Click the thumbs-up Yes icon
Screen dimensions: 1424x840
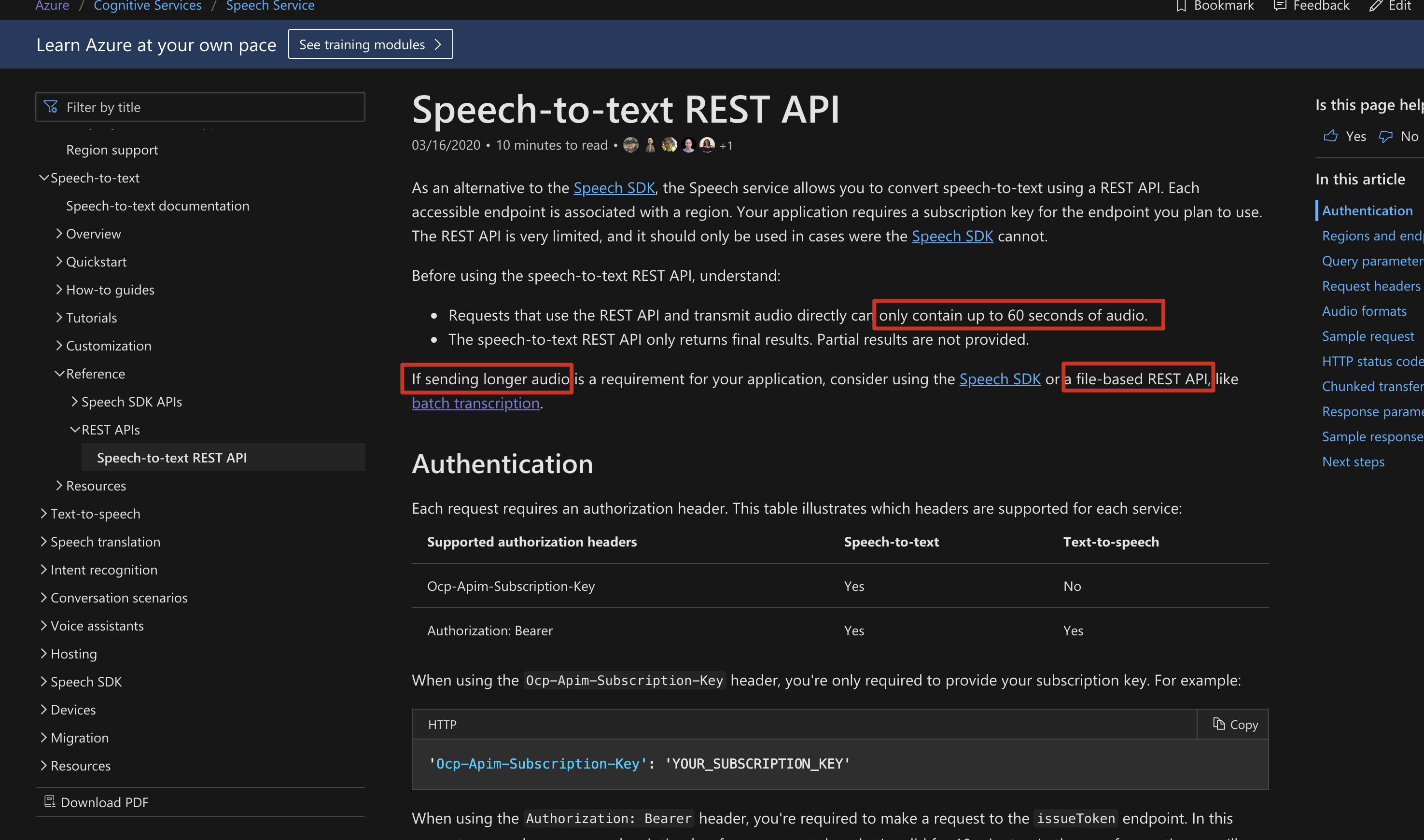coord(1331,136)
